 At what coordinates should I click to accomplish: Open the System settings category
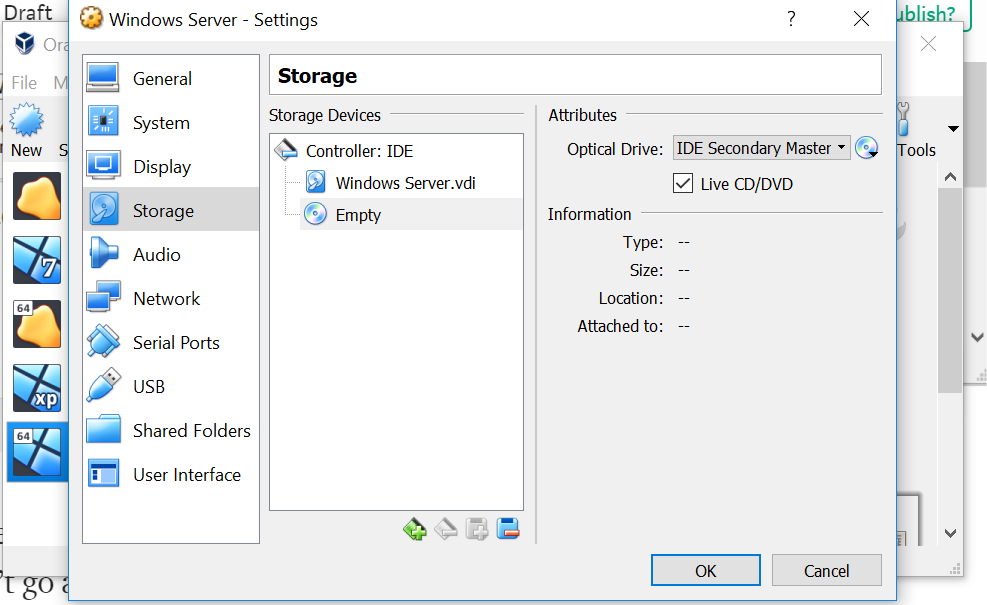click(171, 123)
